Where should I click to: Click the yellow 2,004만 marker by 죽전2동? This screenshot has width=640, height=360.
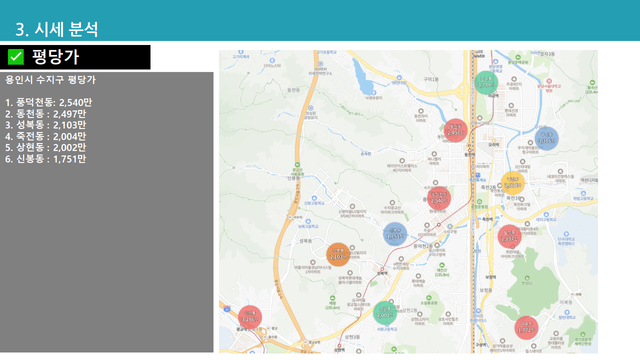click(513, 183)
